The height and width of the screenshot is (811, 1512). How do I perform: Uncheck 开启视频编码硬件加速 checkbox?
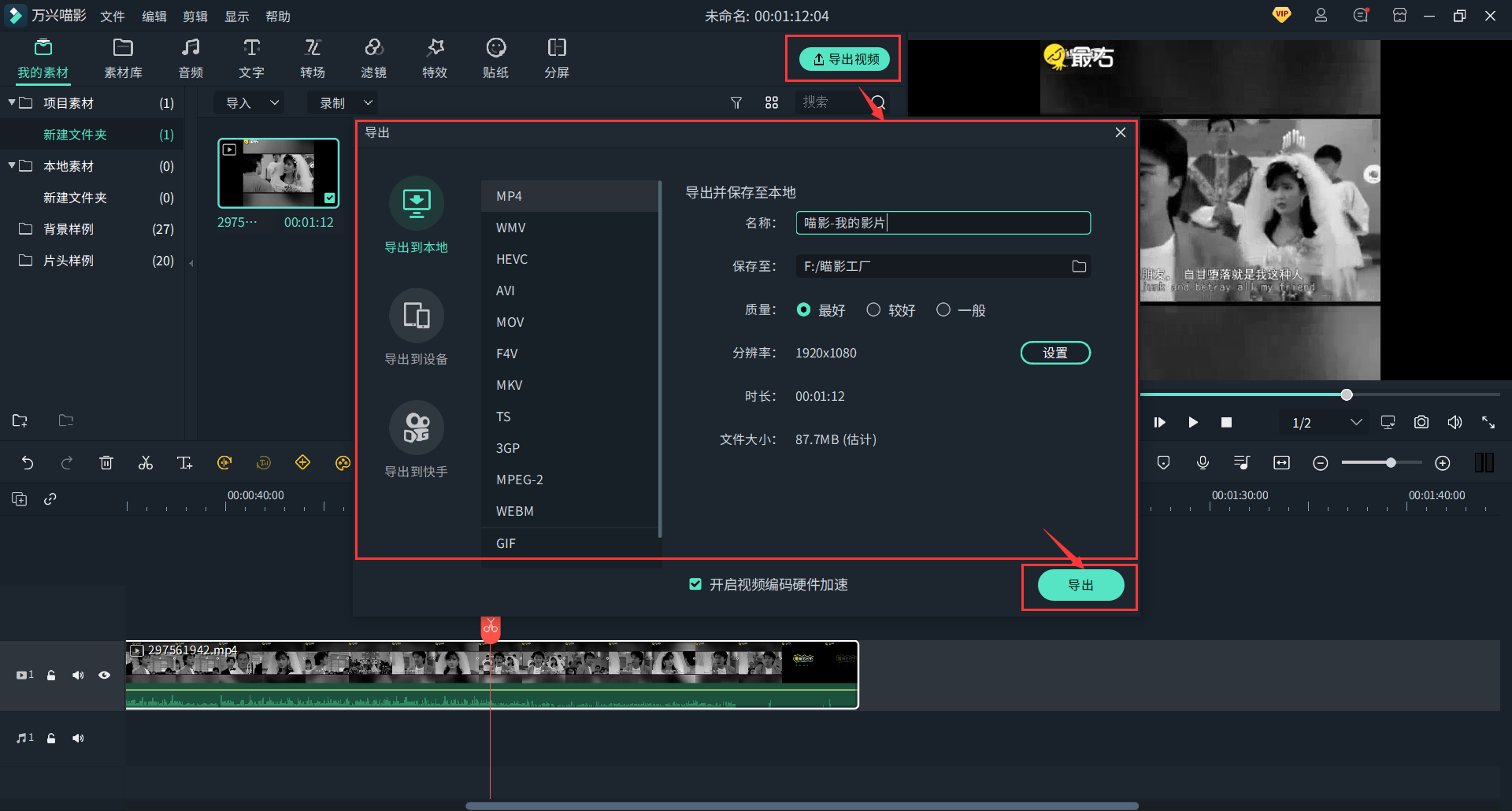pos(695,583)
